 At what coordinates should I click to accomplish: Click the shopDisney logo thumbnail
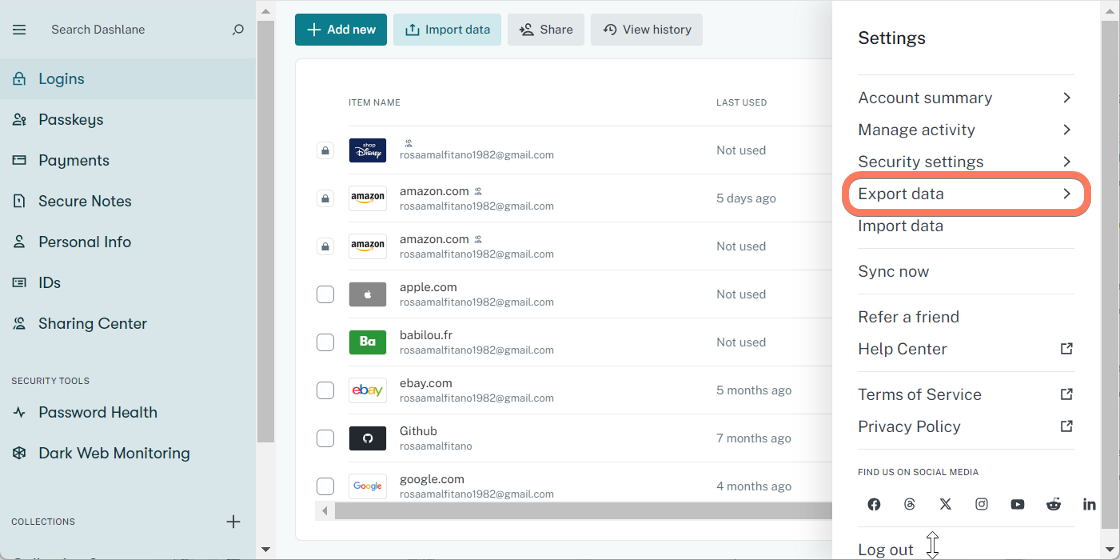click(367, 150)
